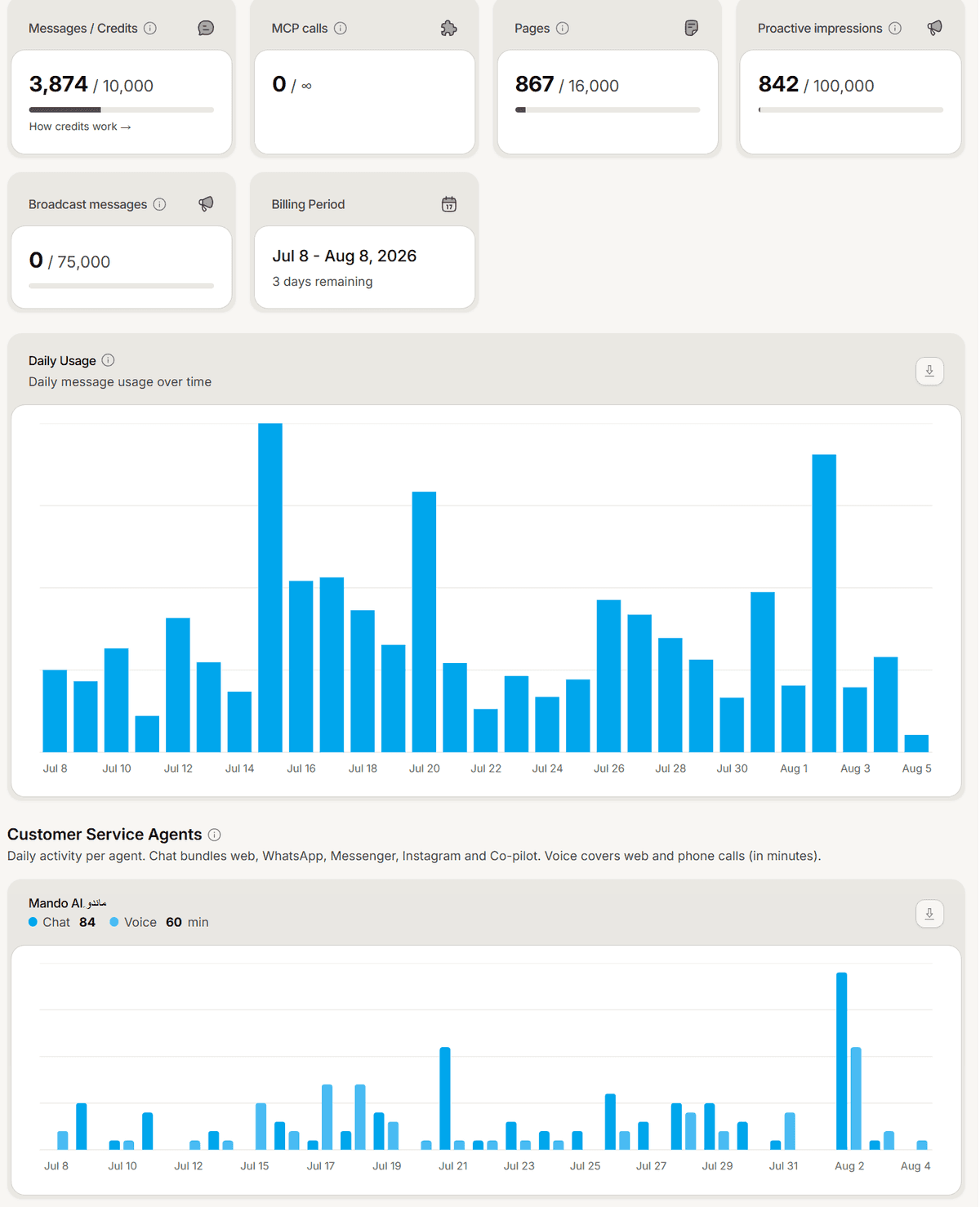Click info icon next to Broadcast messages
This screenshot has height=1207, width=980.
tap(160, 204)
